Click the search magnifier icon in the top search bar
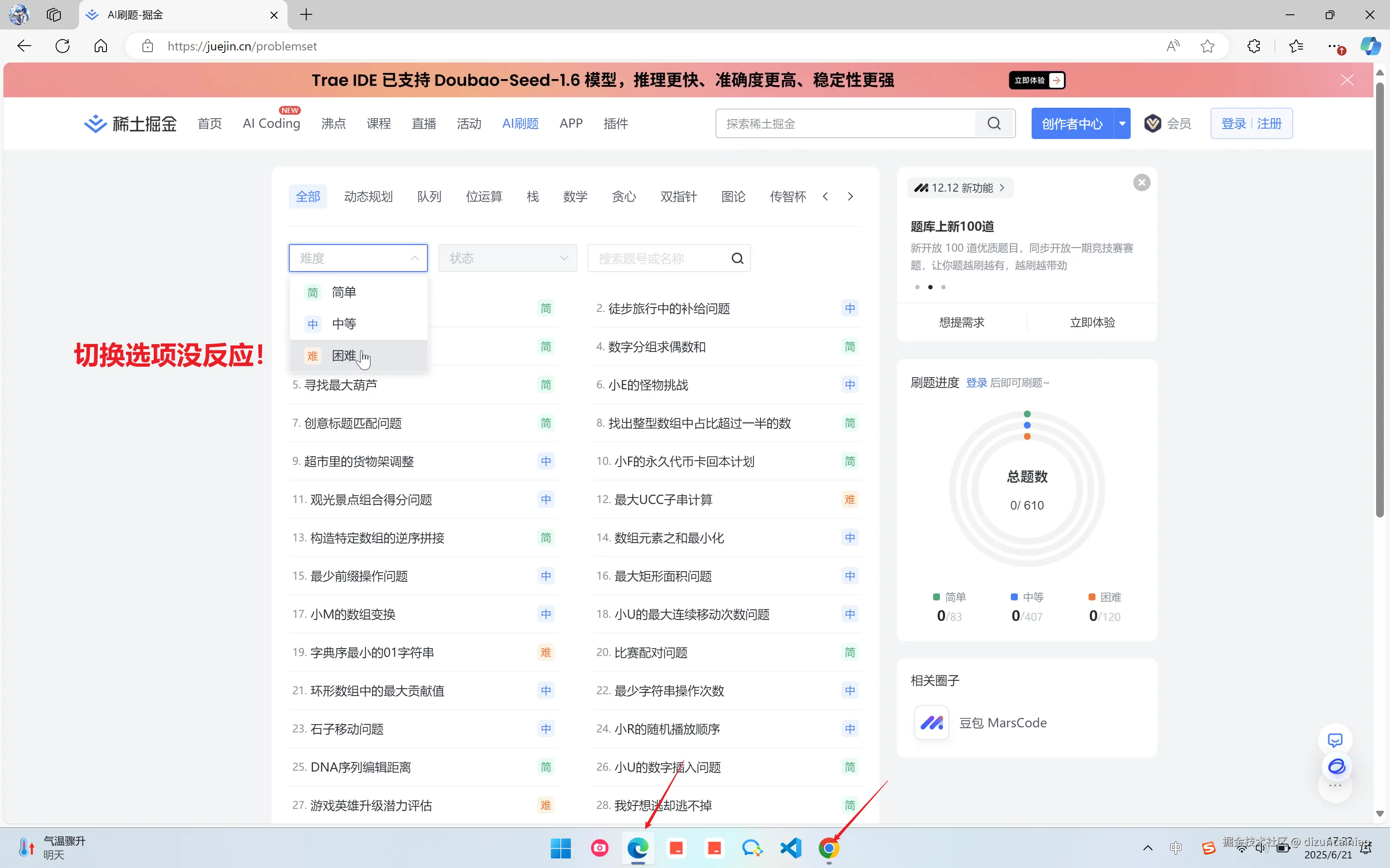The height and width of the screenshot is (868, 1390). tap(993, 123)
